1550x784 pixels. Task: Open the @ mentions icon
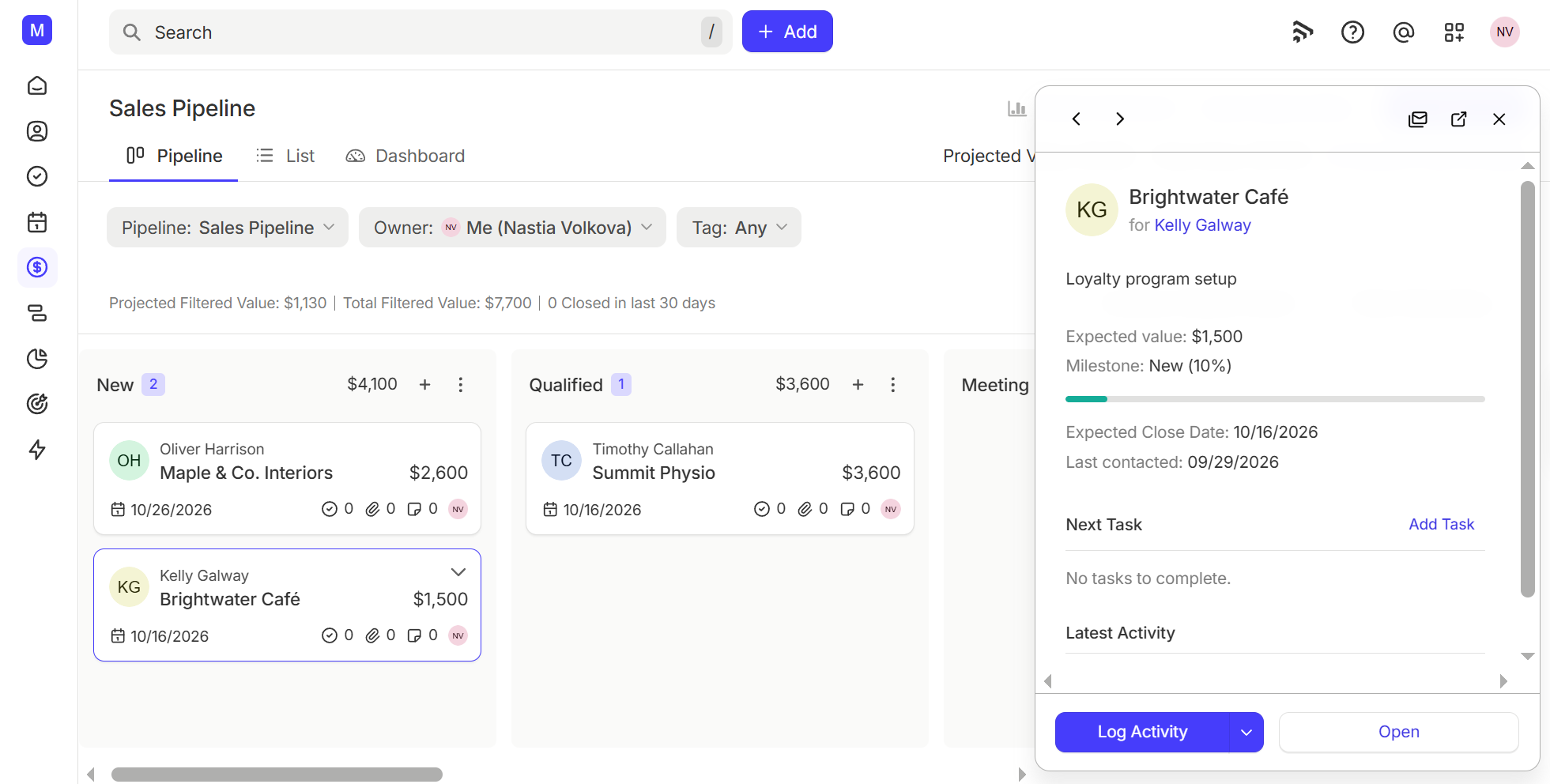coord(1403,32)
